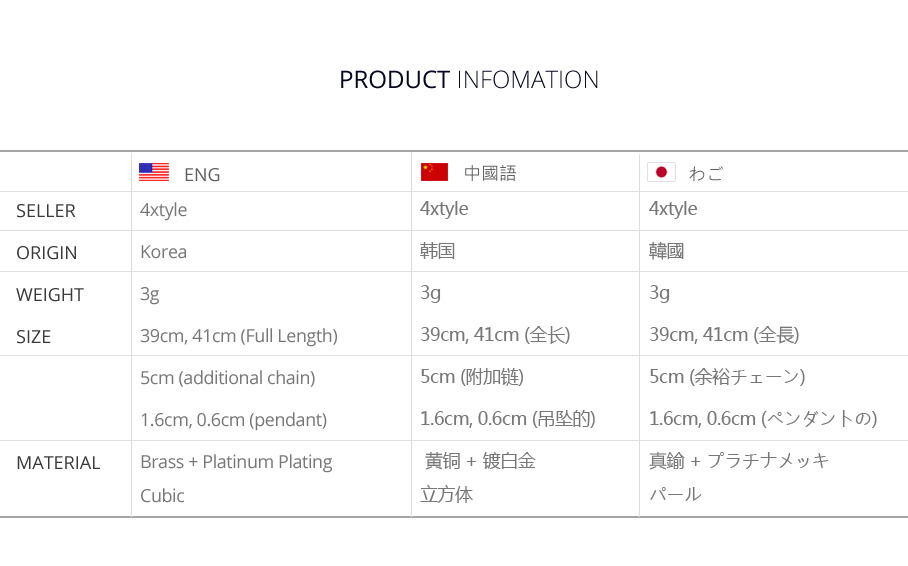Click the PRODUCT INFOMATION heading
Image resolution: width=908 pixels, height=566 pixels.
(x=469, y=80)
